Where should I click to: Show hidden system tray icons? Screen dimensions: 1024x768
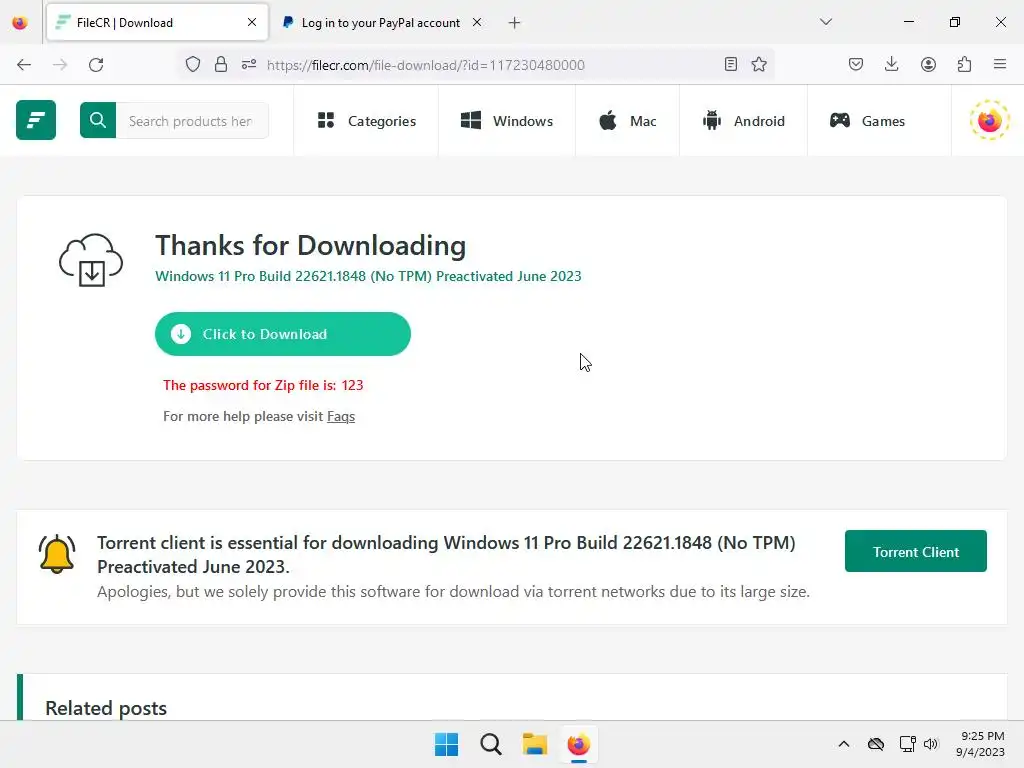pos(844,744)
